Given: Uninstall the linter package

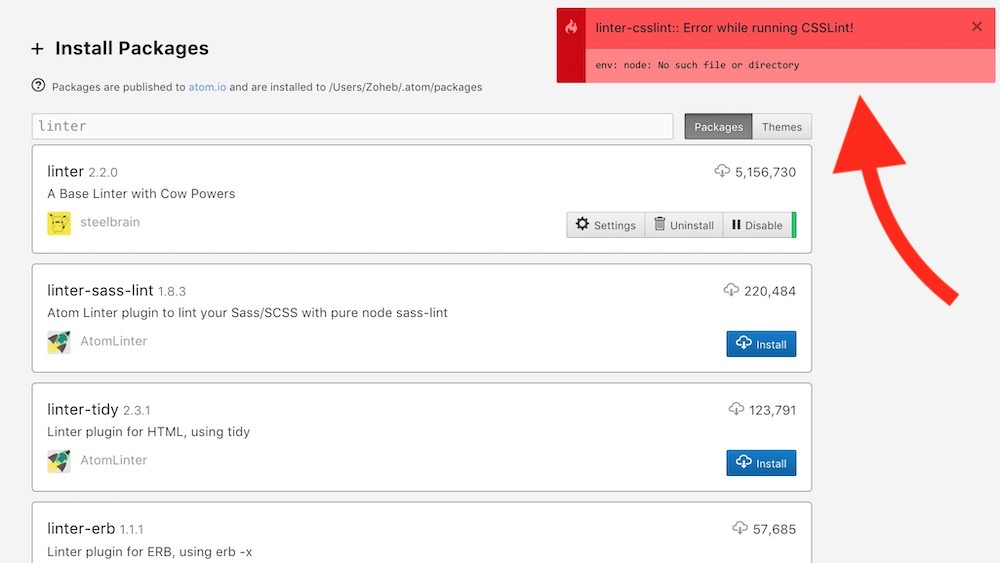Looking at the screenshot, I should [x=684, y=225].
